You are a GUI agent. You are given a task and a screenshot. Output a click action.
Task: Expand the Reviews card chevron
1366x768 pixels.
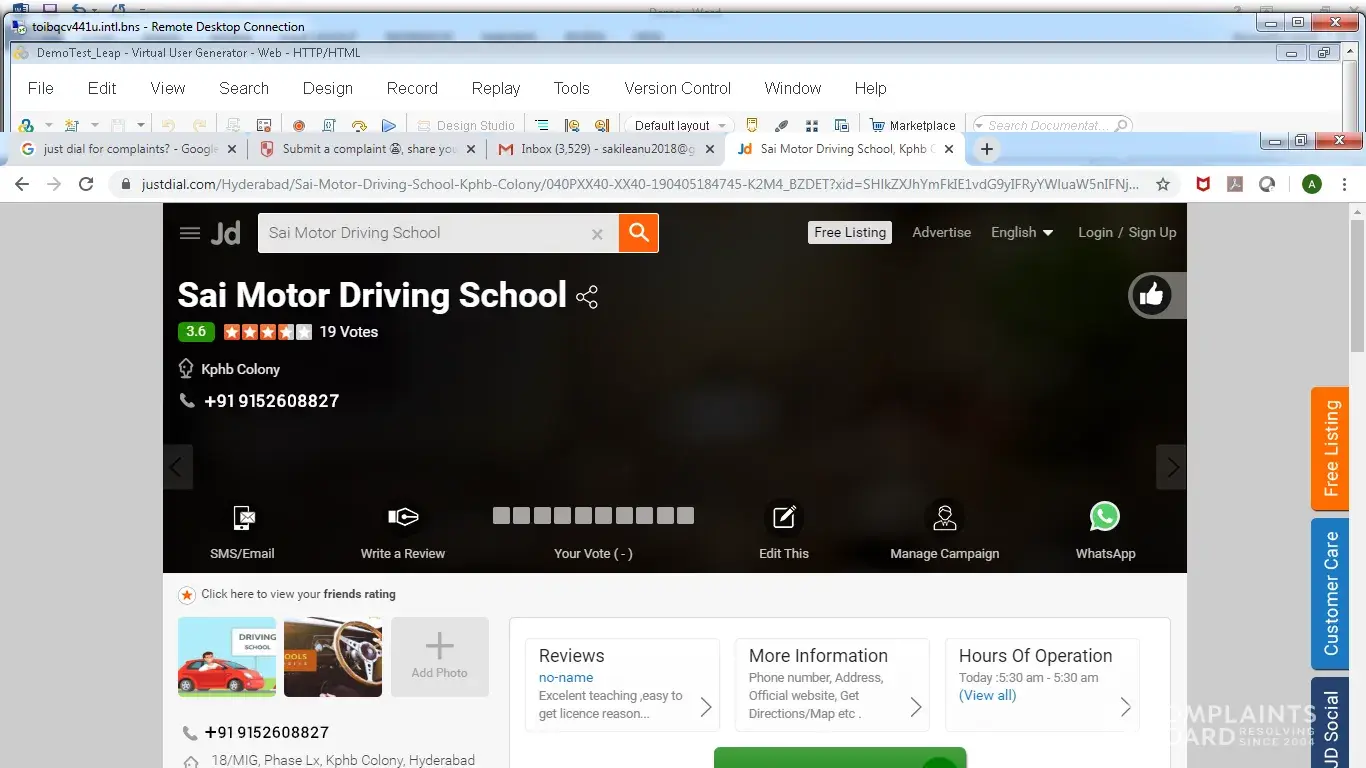pyautogui.click(x=706, y=707)
